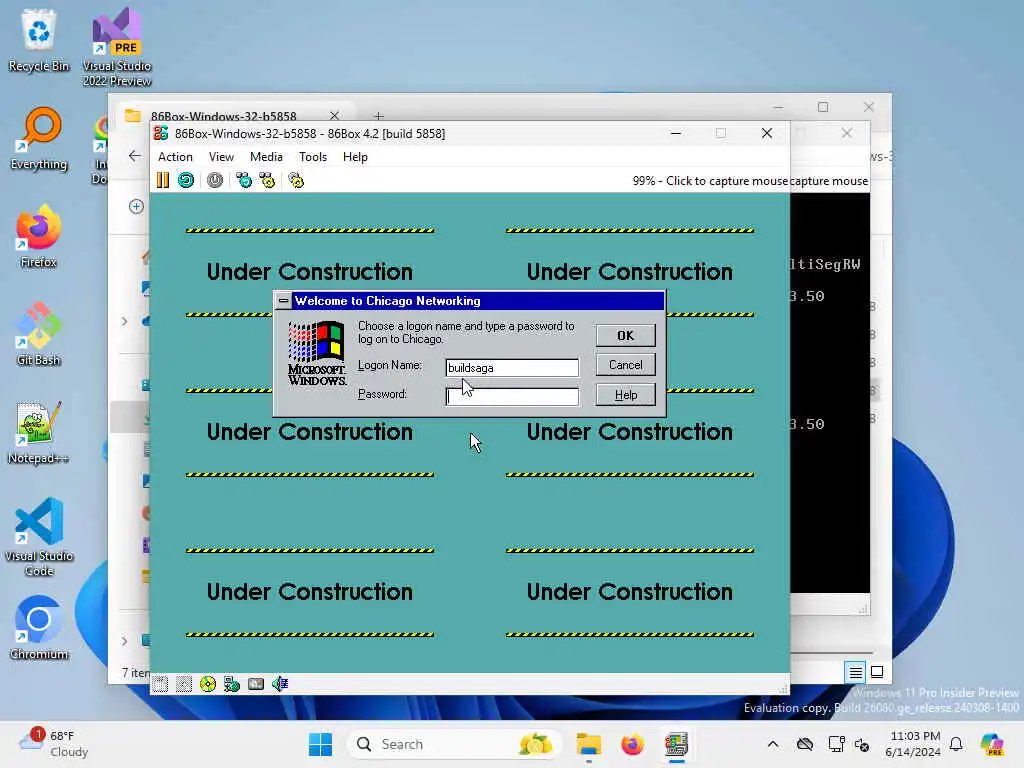Open the taskbar clock and calendar
The width and height of the screenshot is (1024, 768).
(913, 744)
